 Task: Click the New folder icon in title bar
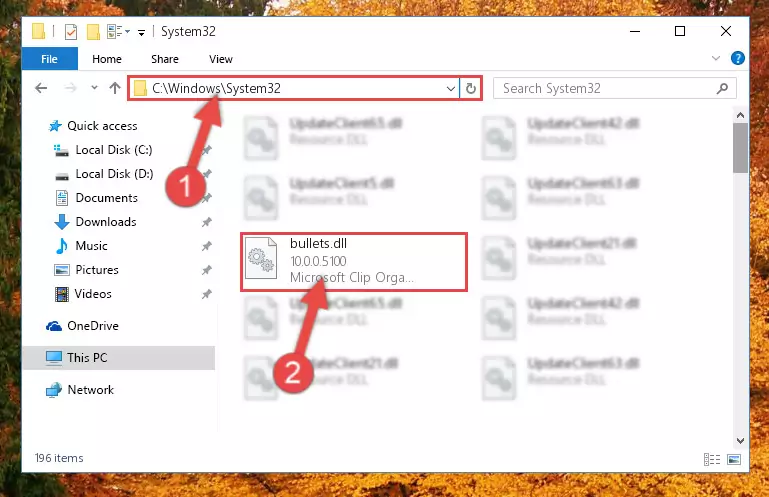point(93,32)
